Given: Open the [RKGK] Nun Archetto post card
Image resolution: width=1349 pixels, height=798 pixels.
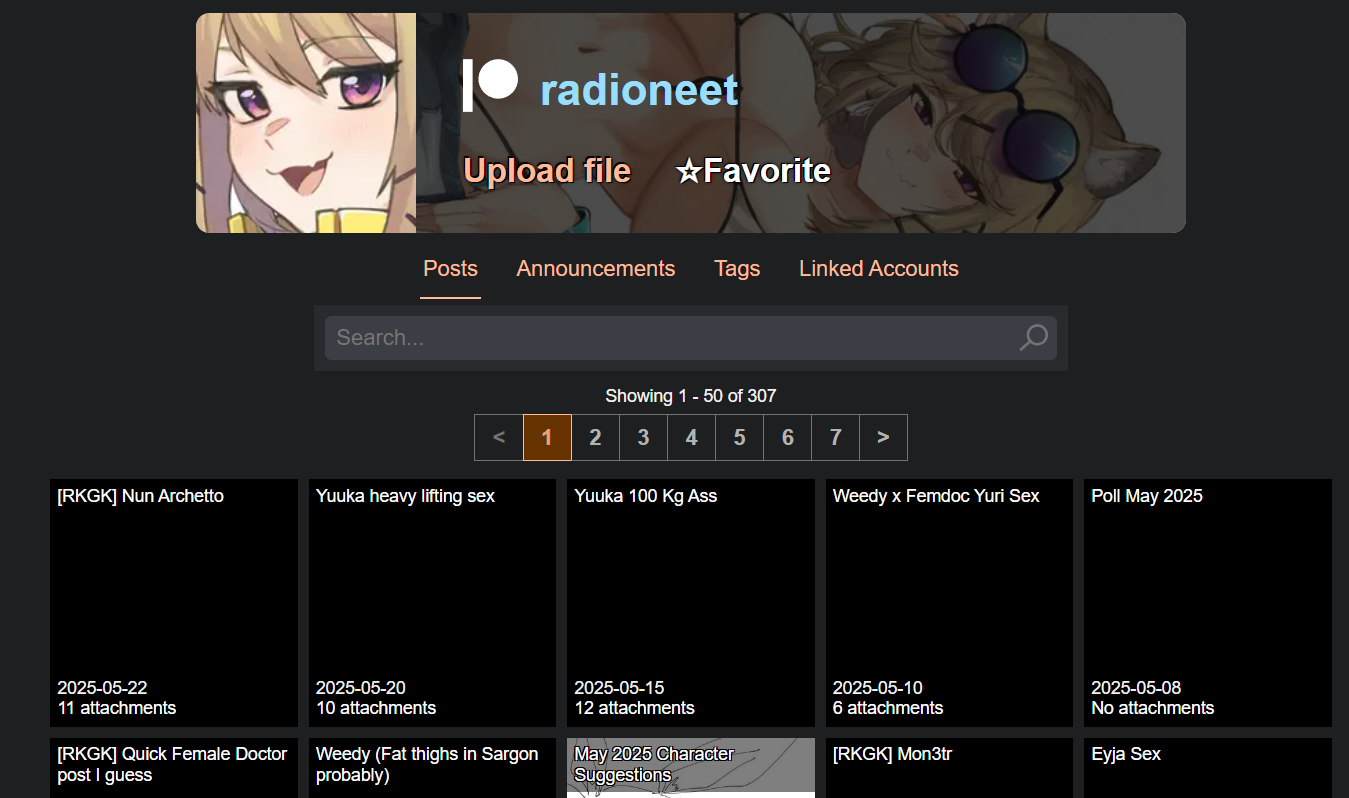Looking at the screenshot, I should pyautogui.click(x=174, y=603).
